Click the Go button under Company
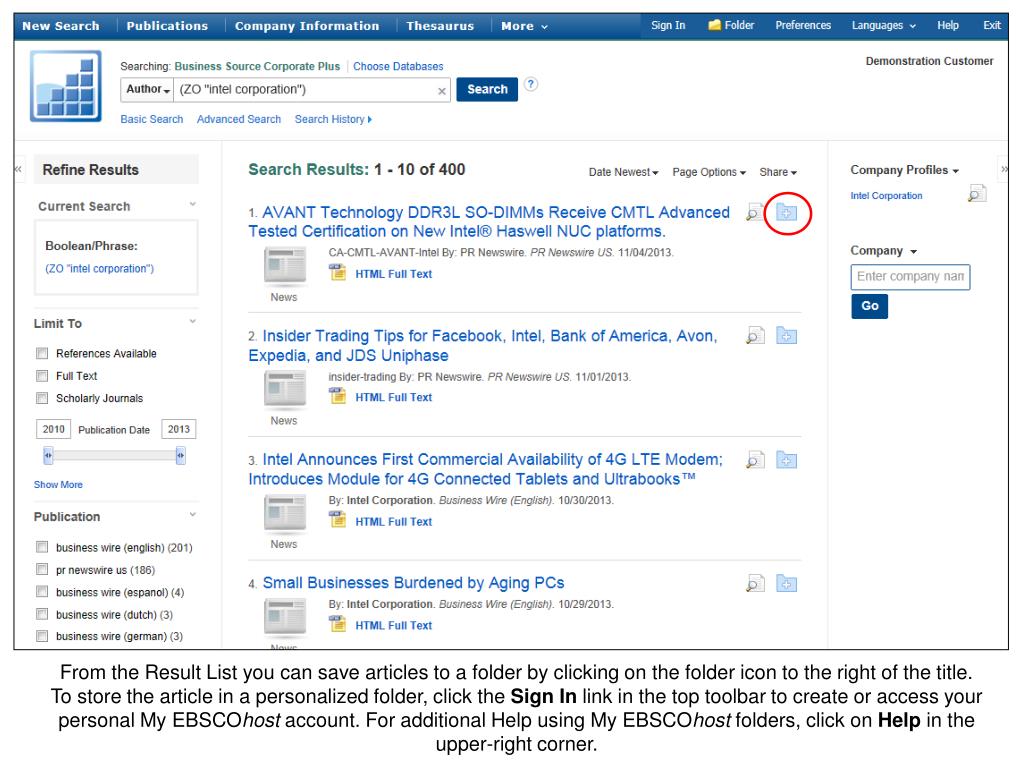1024x768 pixels. pyautogui.click(x=869, y=306)
